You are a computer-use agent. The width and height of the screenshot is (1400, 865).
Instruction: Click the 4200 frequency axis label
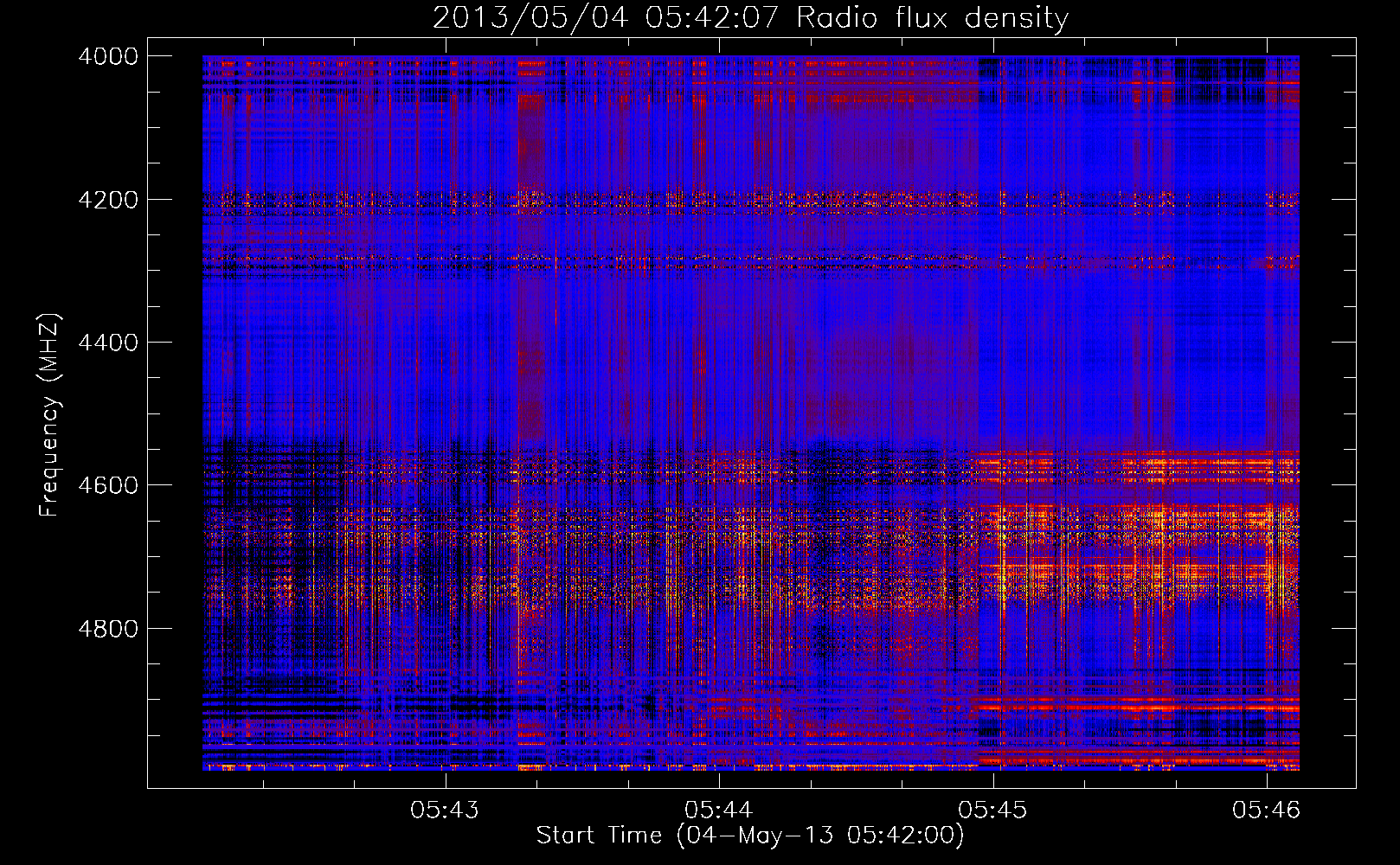(x=108, y=200)
